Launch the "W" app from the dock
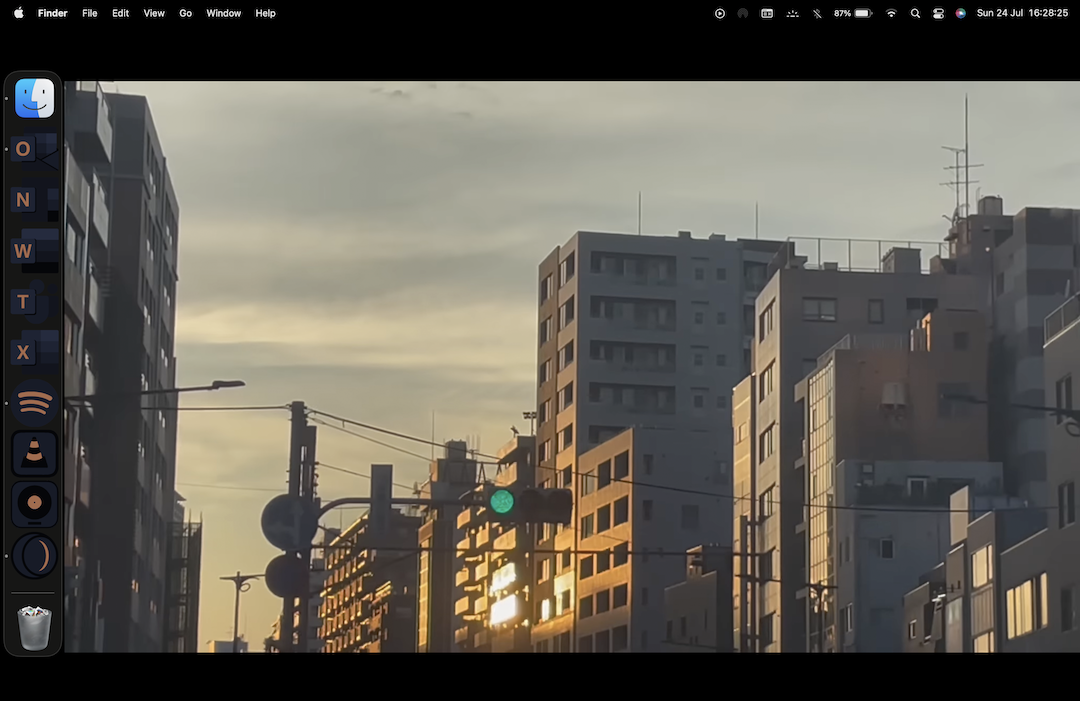The image size is (1080, 701). [x=23, y=251]
